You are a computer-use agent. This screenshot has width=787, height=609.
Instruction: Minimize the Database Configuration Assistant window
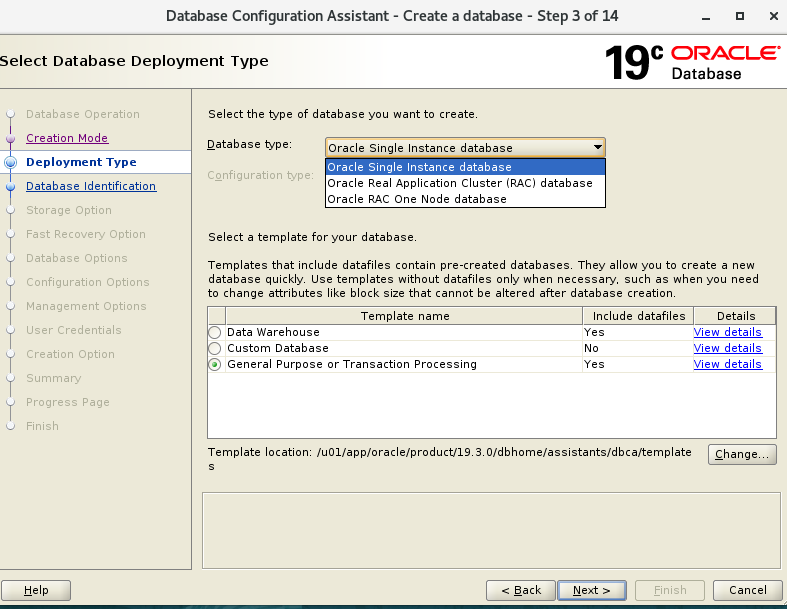click(706, 17)
